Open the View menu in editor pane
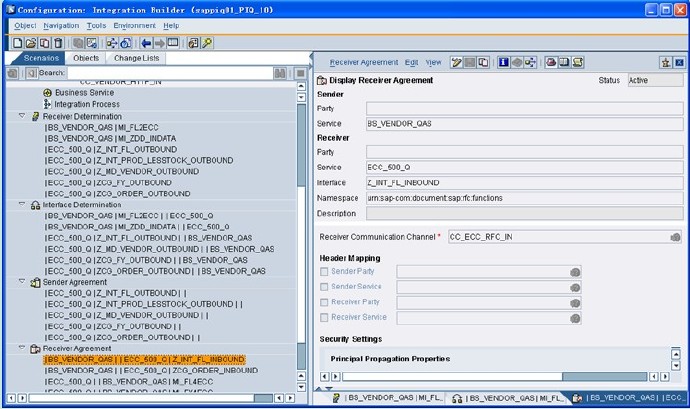 433,63
